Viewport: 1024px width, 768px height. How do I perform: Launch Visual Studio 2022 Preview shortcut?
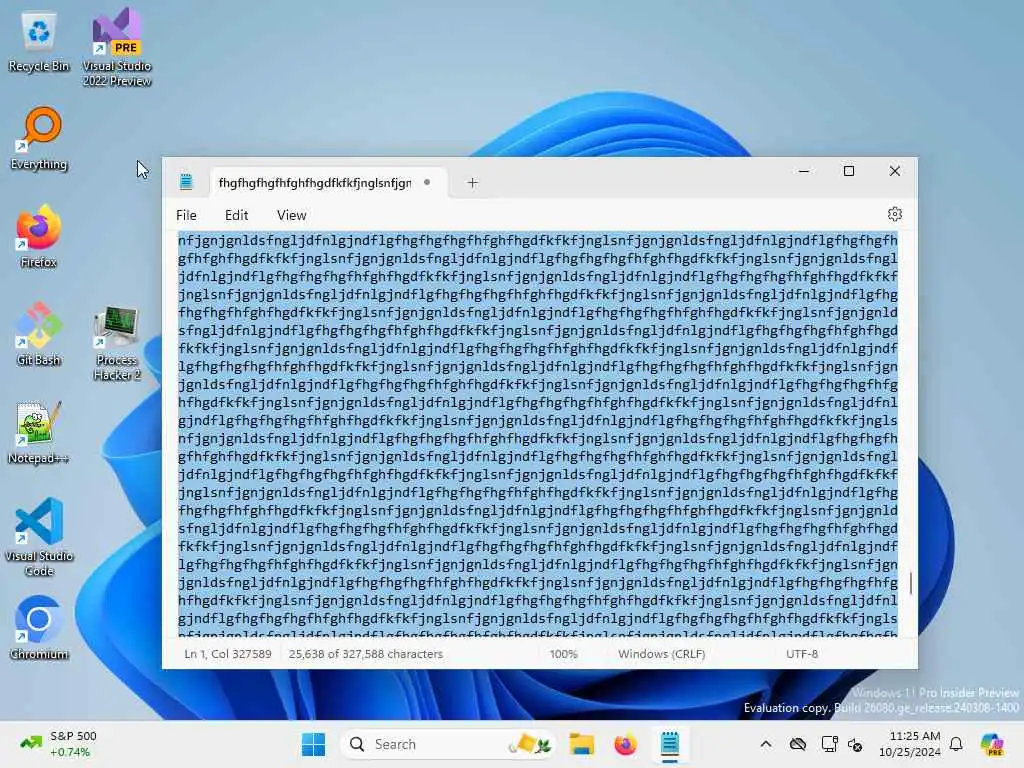coord(117,47)
